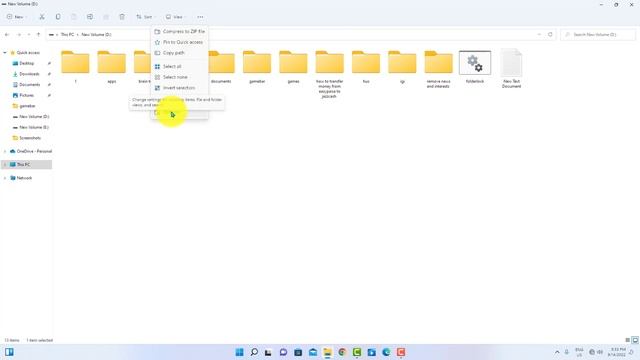Open the See more (three dots) menu
Screen dimensions: 640x360
(200, 17)
